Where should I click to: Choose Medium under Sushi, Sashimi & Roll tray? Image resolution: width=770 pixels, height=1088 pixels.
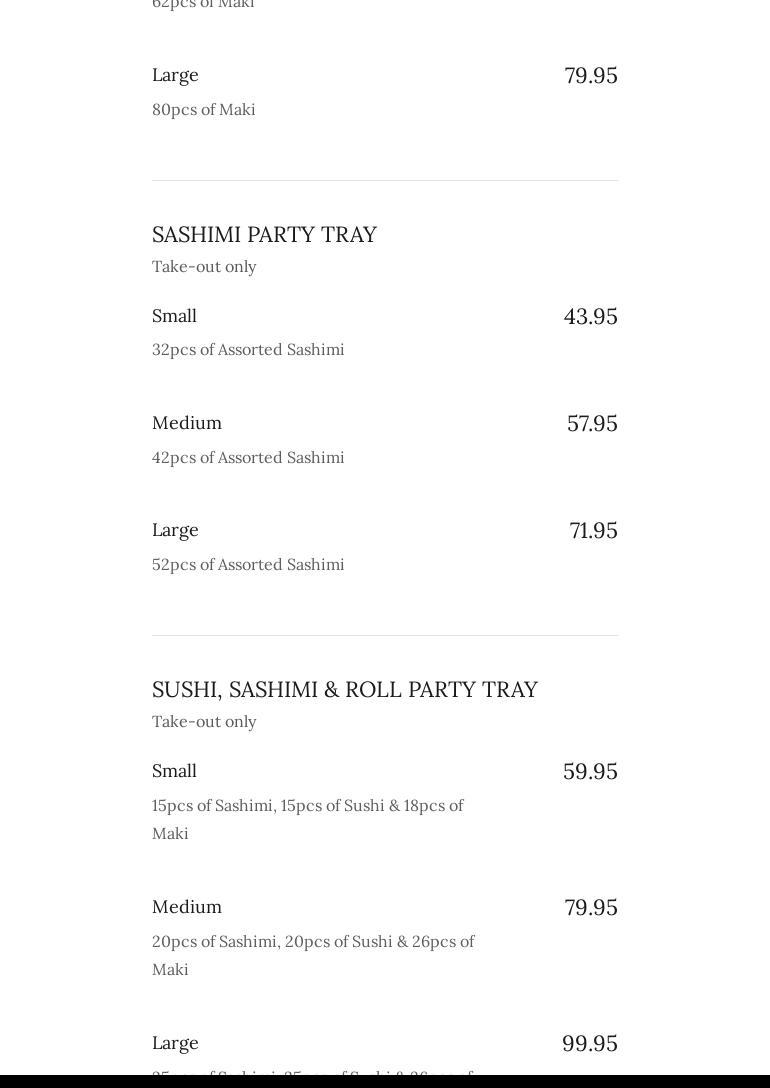tap(187, 907)
